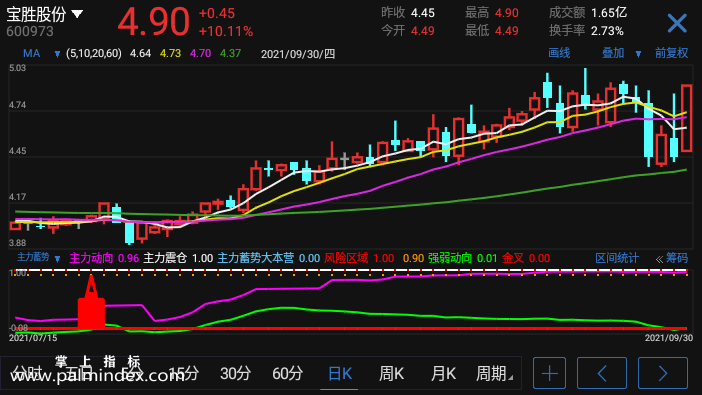Select the 月K monthly chart tab
This screenshot has height=395, width=702.
[x=443, y=373]
